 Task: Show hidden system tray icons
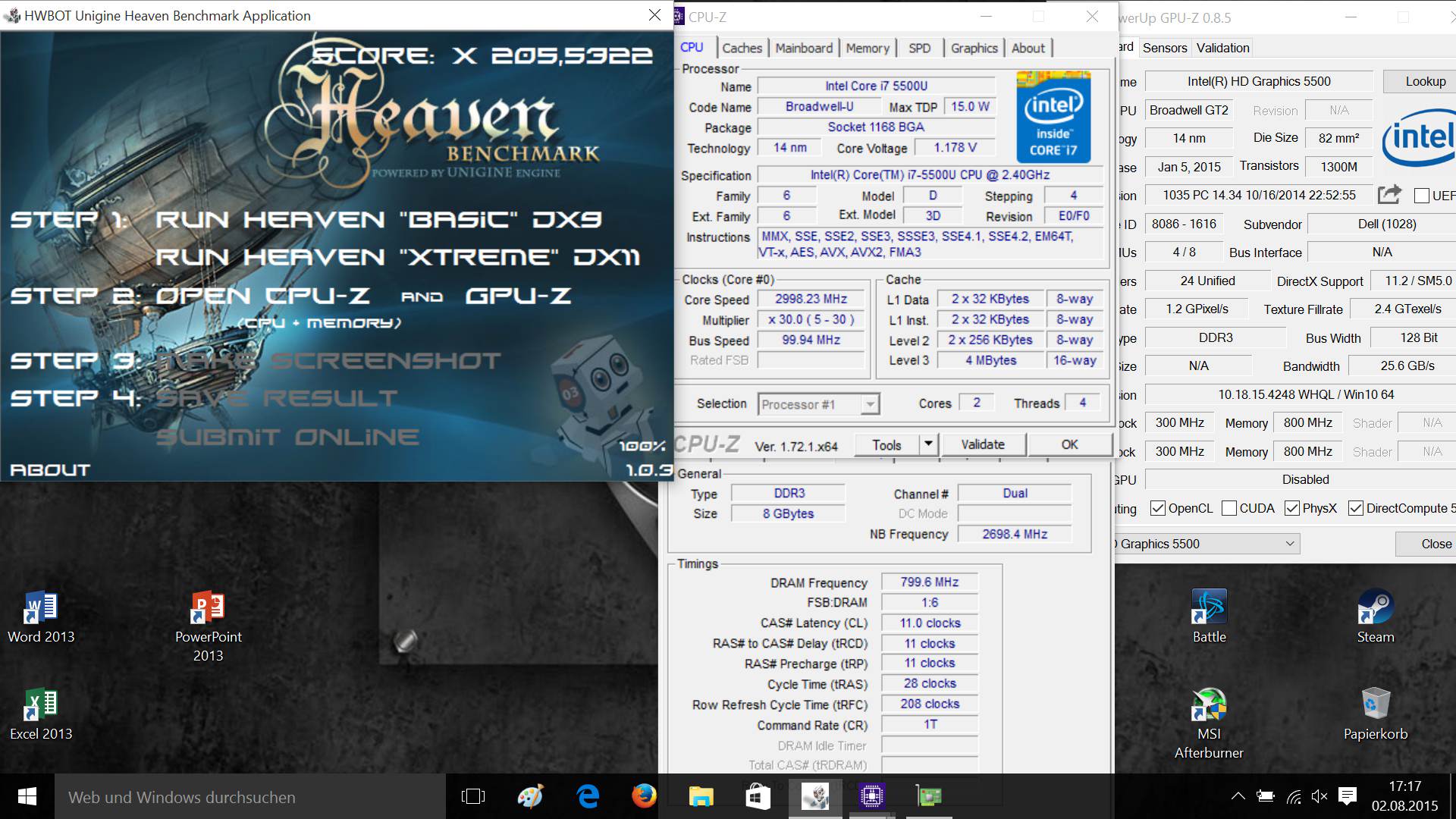[1238, 796]
